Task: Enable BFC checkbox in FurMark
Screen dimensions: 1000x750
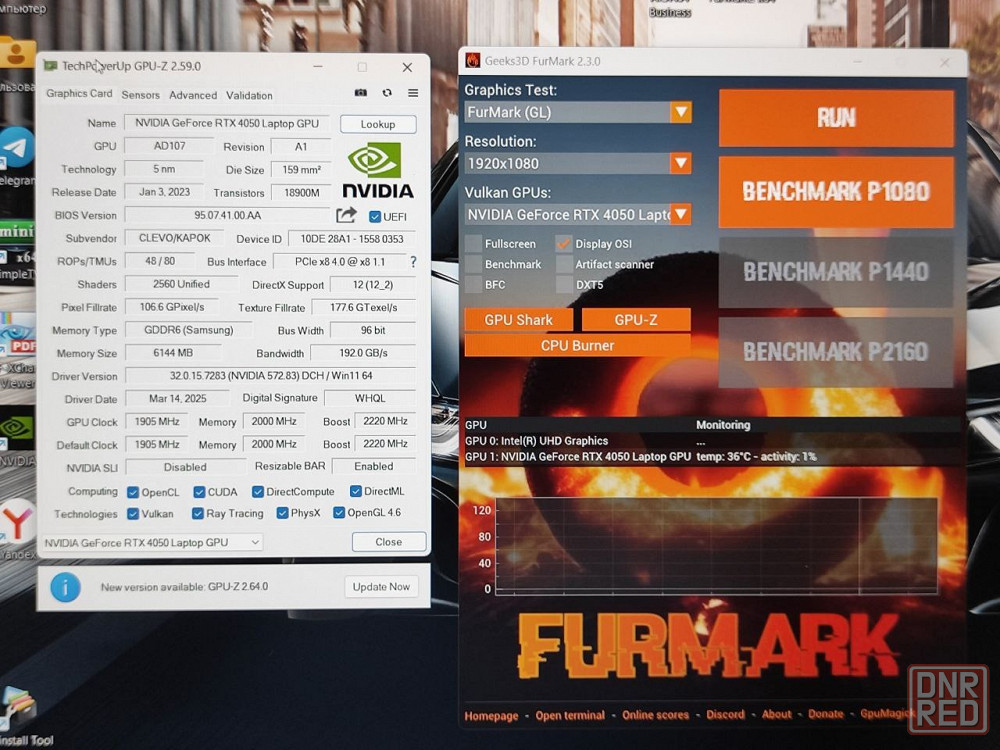Action: coord(473,284)
